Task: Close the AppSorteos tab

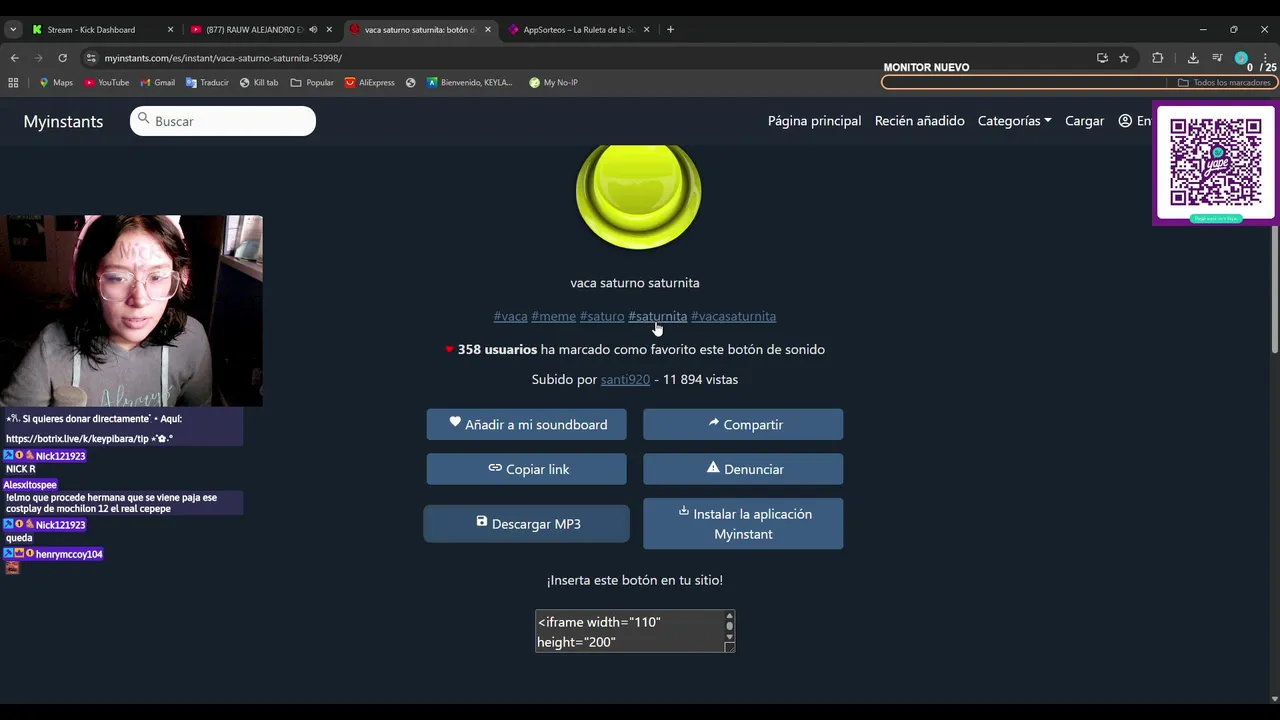Action: pos(646,30)
